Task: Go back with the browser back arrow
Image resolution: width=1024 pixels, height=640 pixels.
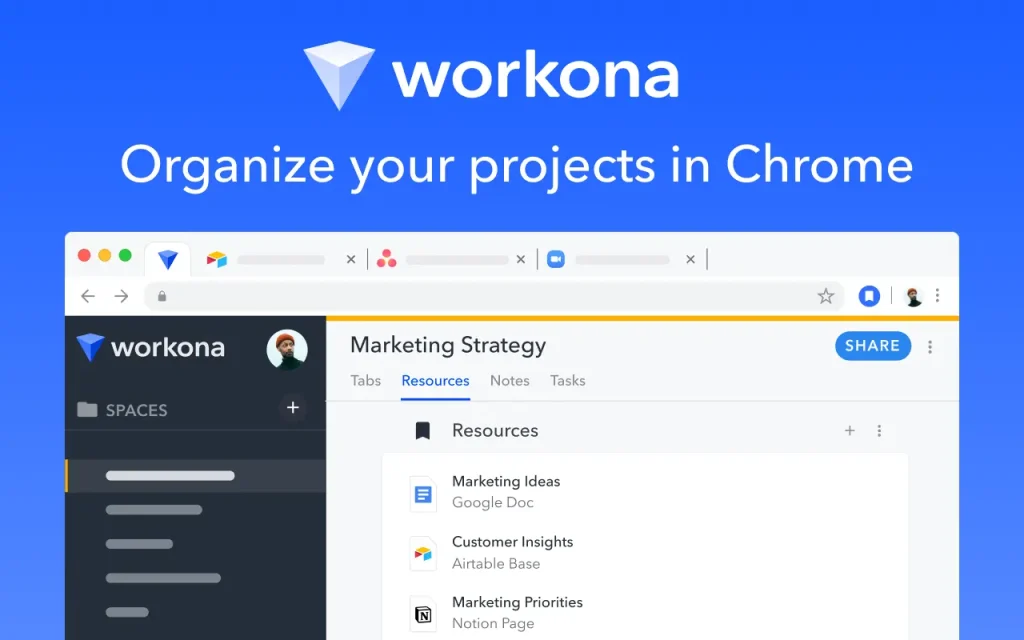Action: (x=88, y=296)
